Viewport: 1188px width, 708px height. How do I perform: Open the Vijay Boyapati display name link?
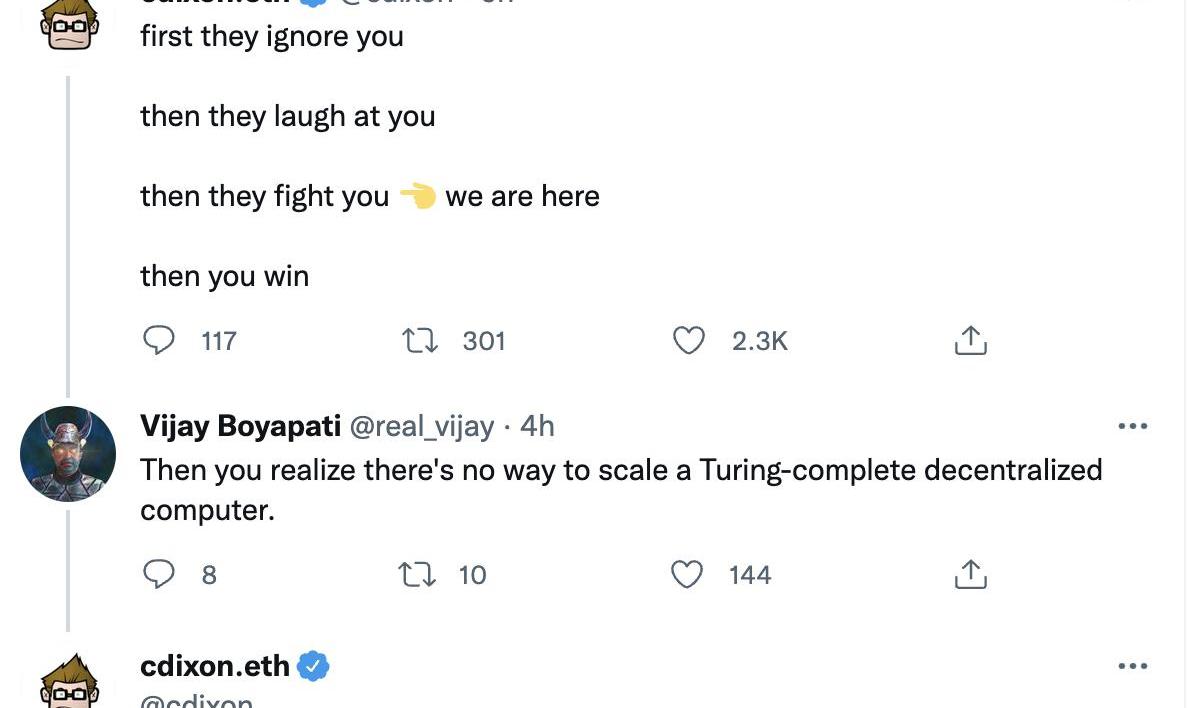tap(240, 426)
